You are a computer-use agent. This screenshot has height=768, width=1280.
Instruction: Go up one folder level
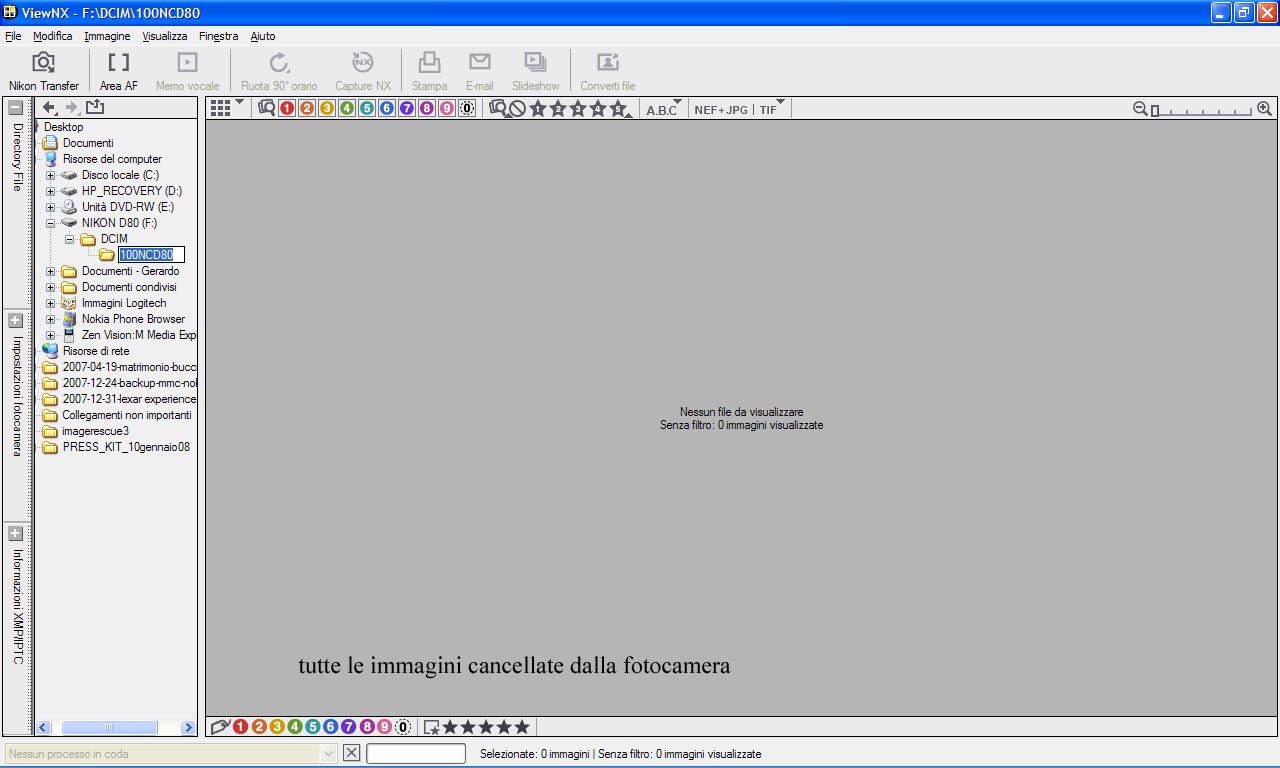pos(95,107)
